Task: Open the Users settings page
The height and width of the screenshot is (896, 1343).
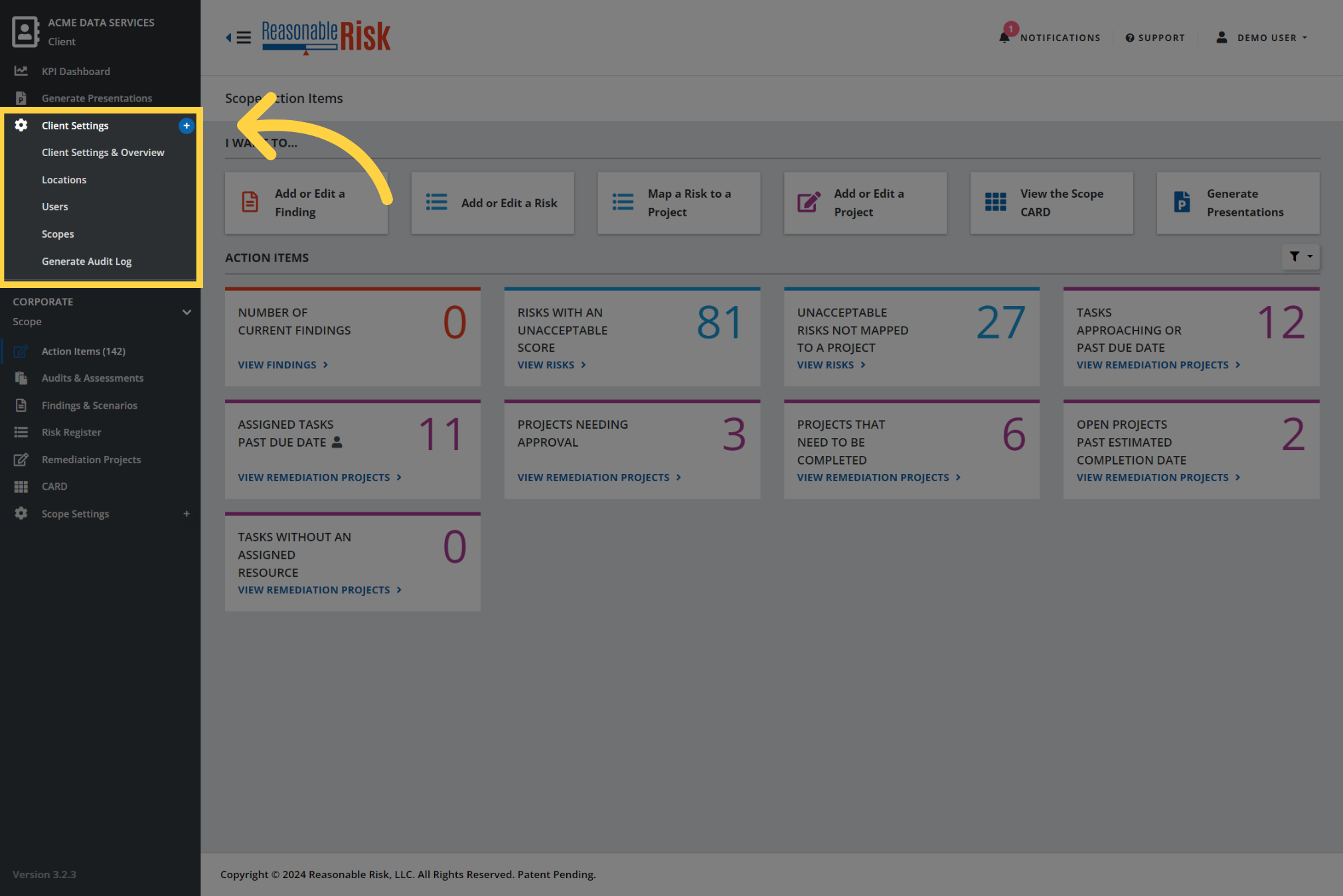Action: point(54,207)
